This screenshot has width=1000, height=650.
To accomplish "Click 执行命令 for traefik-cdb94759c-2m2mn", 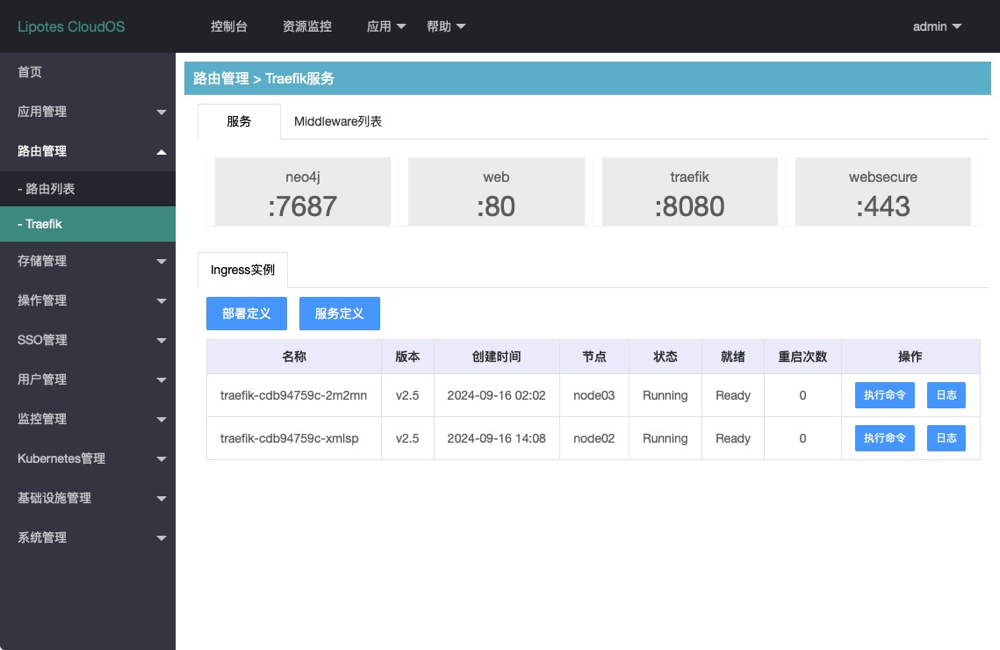I will [885, 395].
